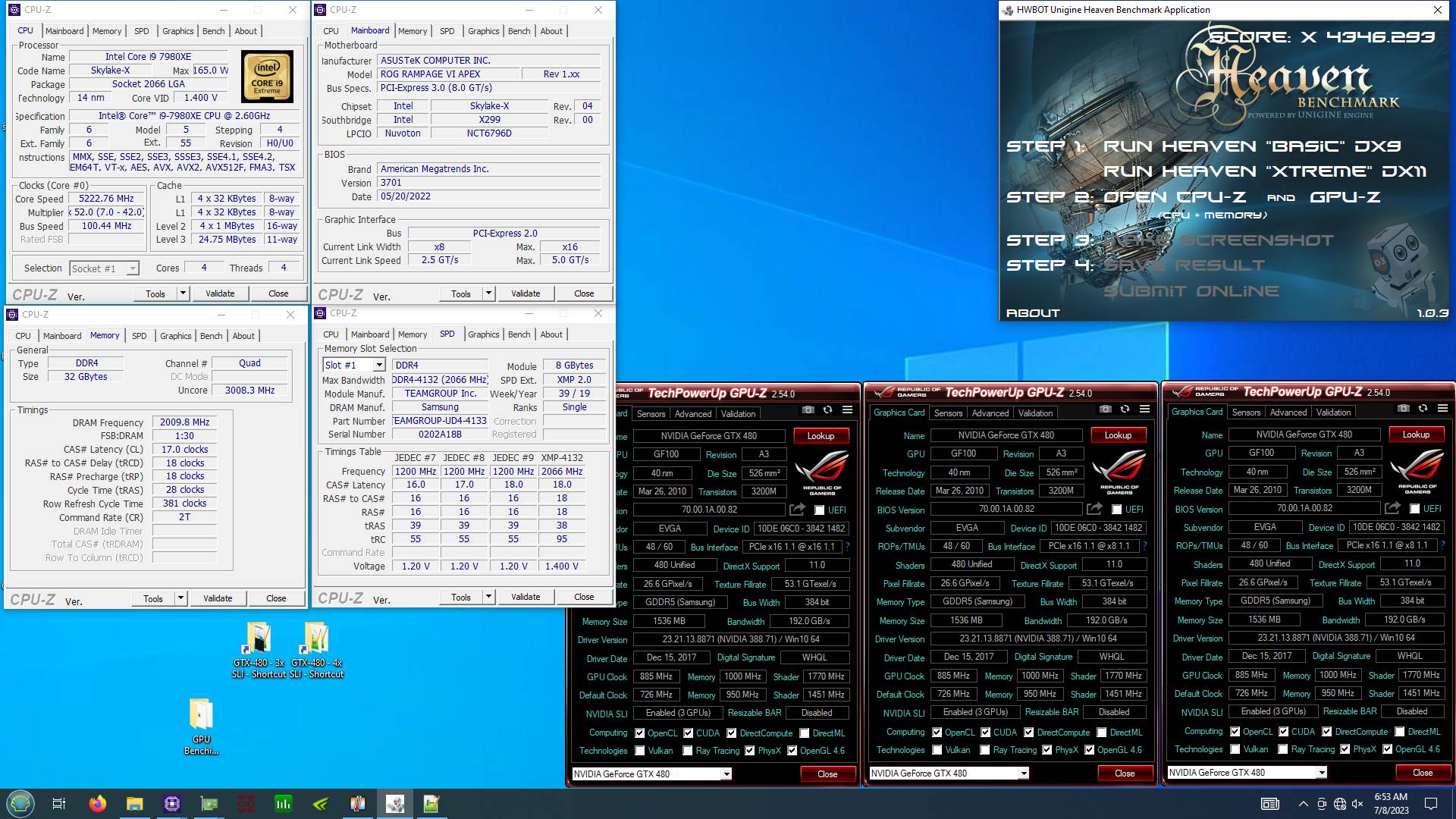This screenshot has width=1456, height=819.
Task: Click BIOS export arrow icon in middle GPU-Z
Action: (x=1095, y=509)
